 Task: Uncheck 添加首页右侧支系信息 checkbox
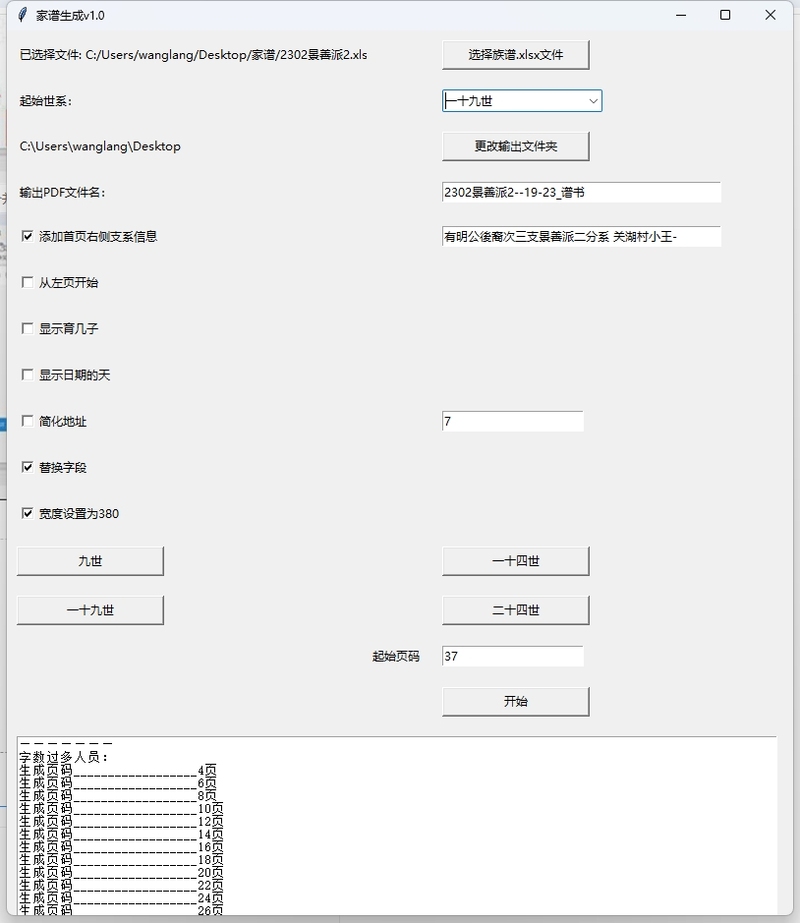pos(27,236)
